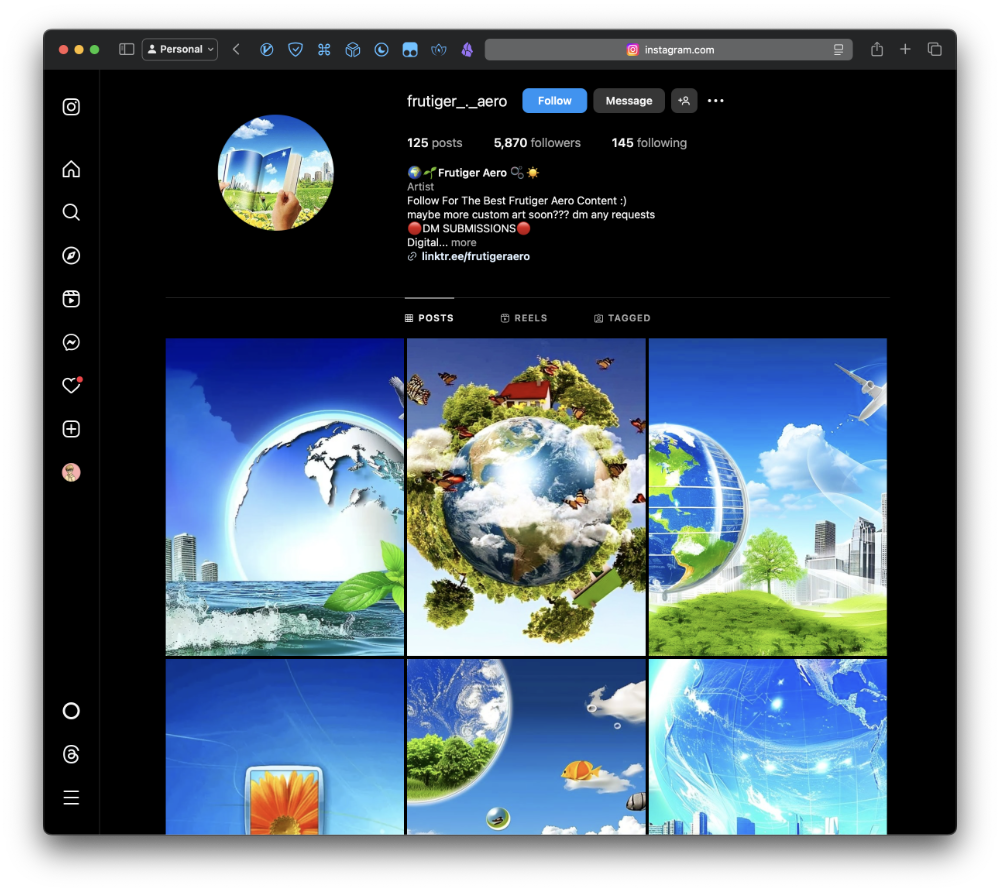1000x892 pixels.
Task: Switch to the REELS tab
Action: coord(524,318)
